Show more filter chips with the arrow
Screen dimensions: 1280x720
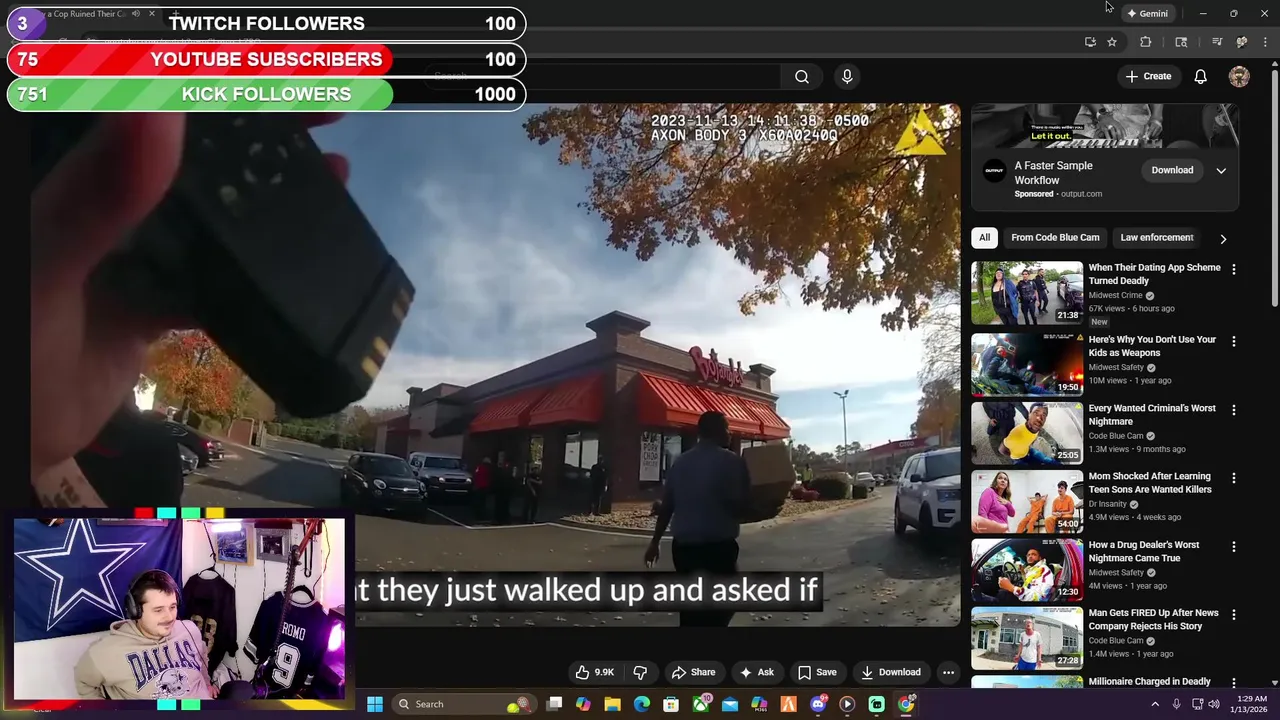pos(1222,239)
